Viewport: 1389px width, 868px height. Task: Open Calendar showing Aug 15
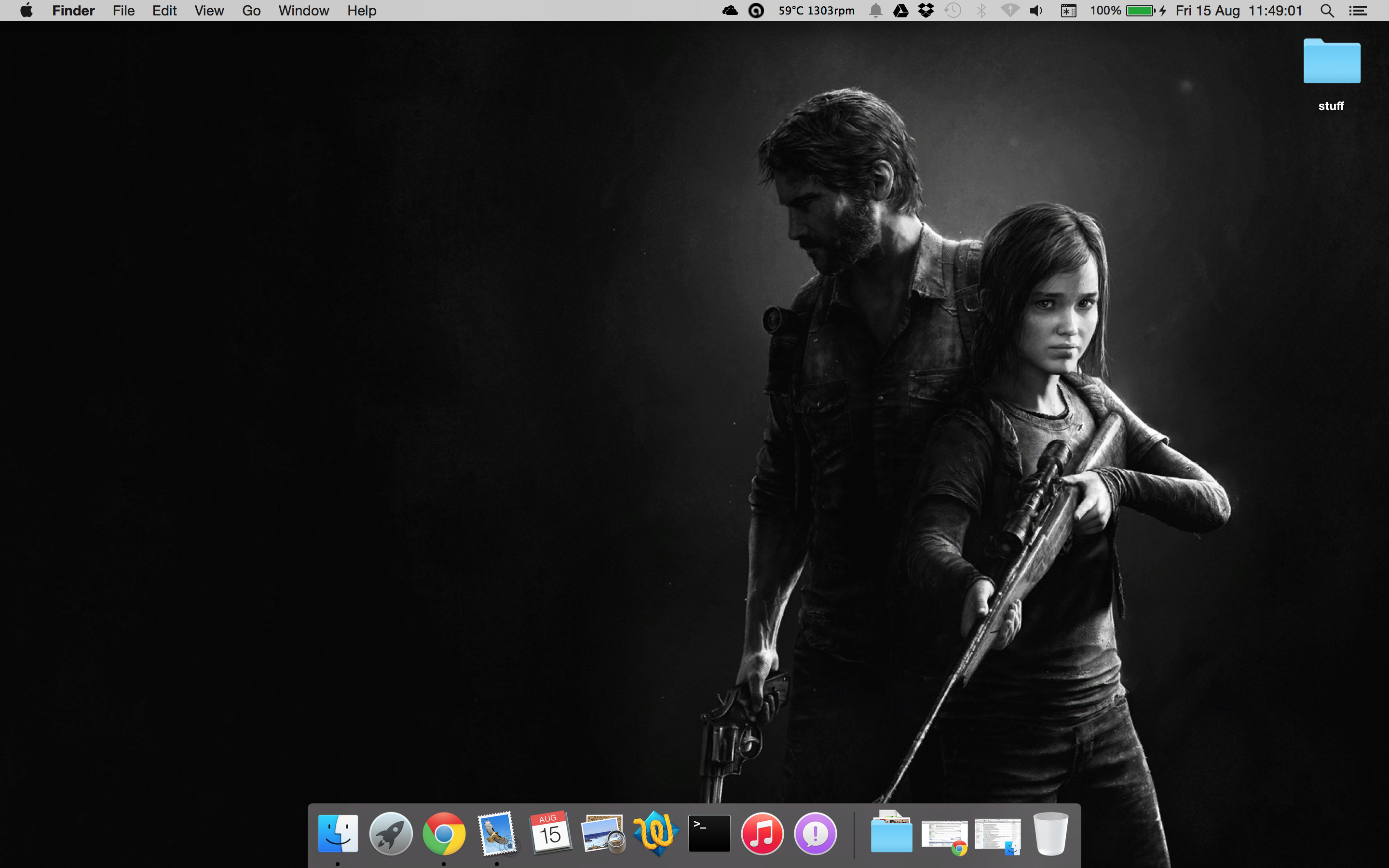click(549, 833)
